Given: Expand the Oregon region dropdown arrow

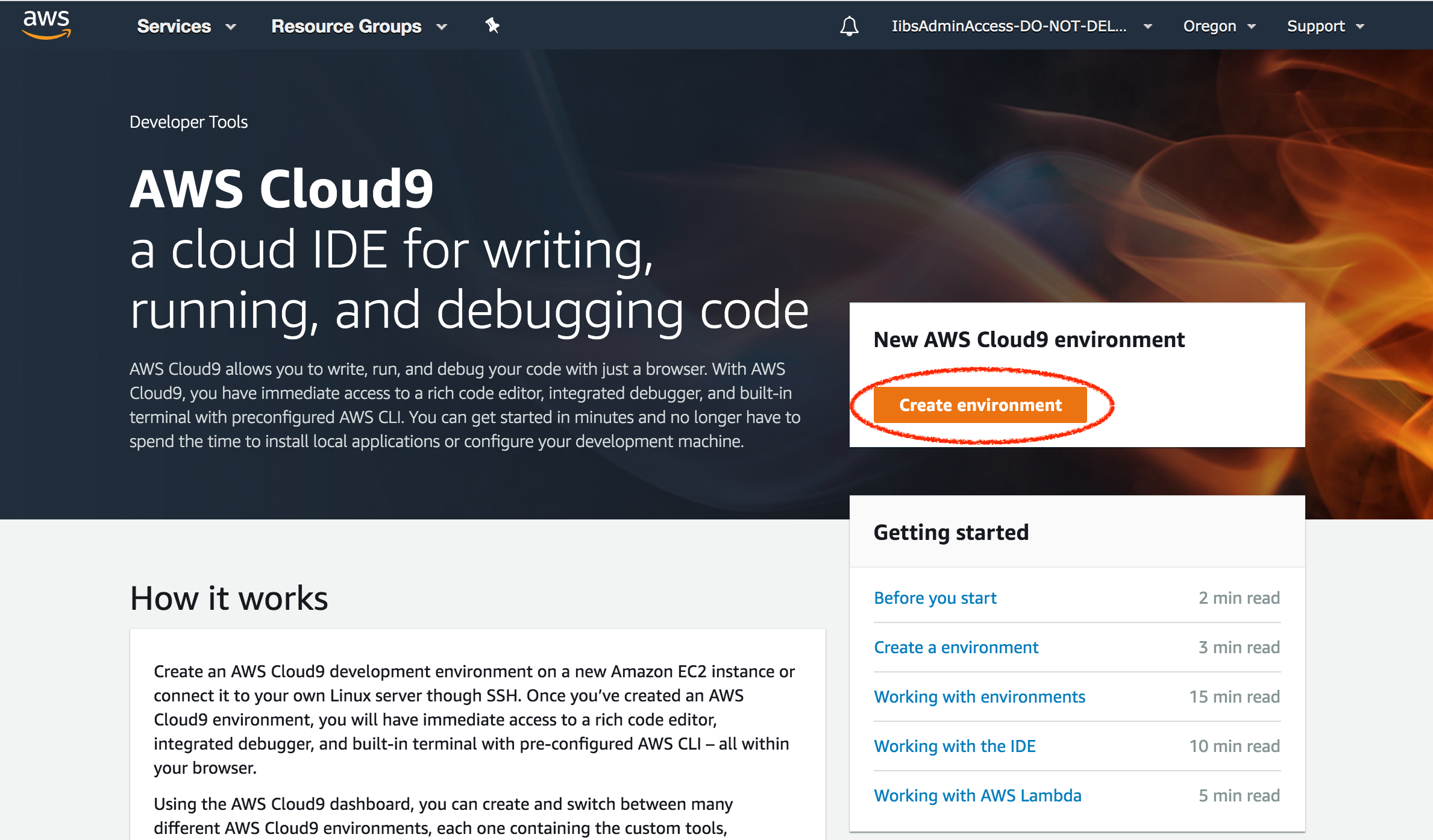Looking at the screenshot, I should tap(1252, 27).
